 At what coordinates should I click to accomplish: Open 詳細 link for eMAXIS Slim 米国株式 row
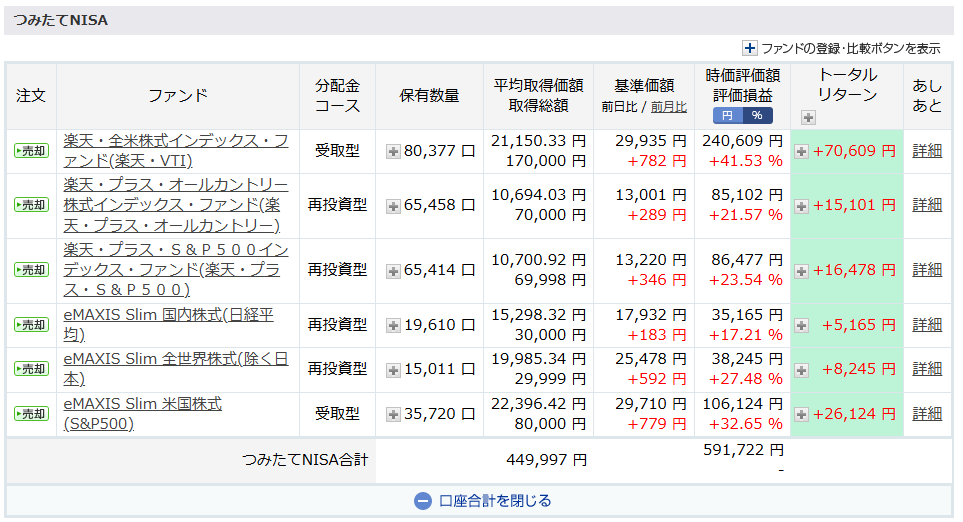pyautogui.click(x=927, y=413)
